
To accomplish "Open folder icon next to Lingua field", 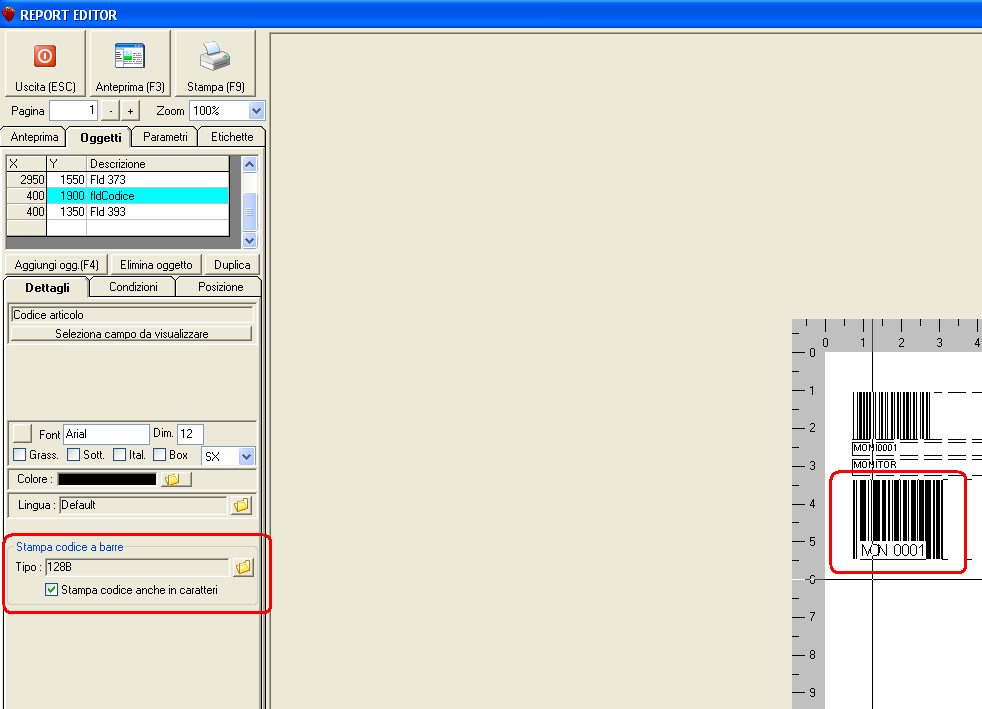I will pyautogui.click(x=241, y=505).
